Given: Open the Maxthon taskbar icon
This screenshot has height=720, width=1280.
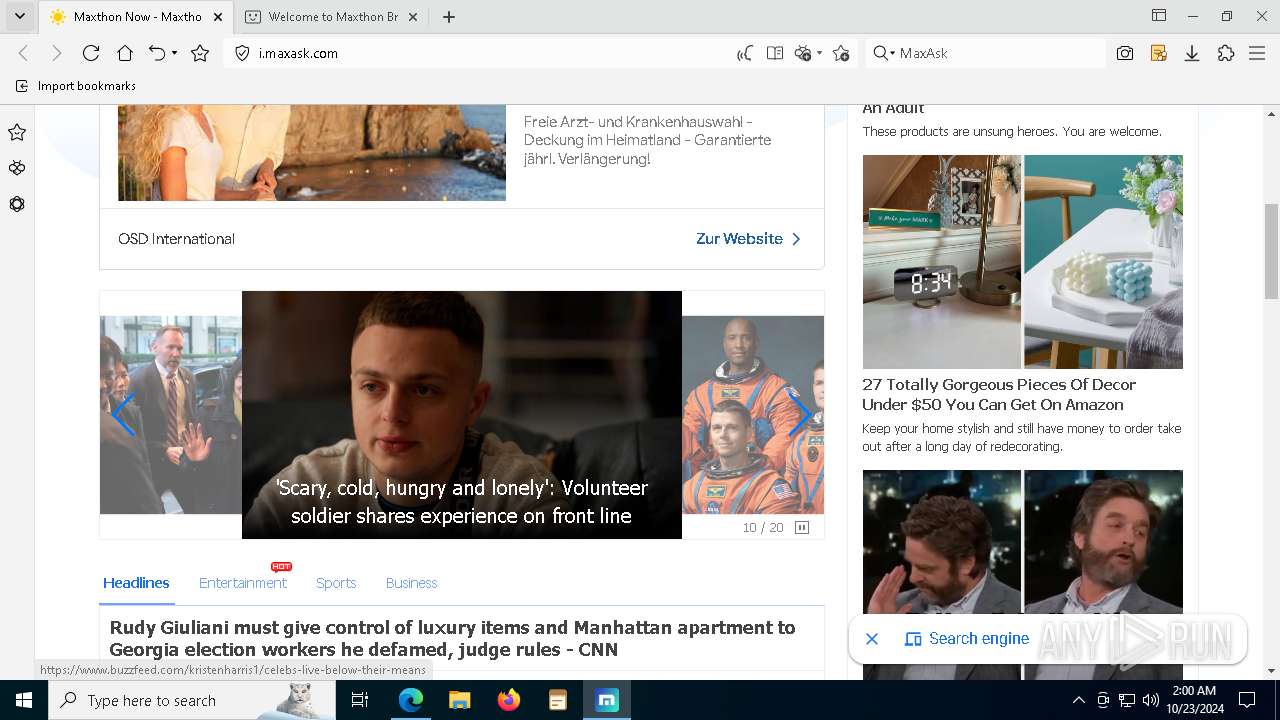Looking at the screenshot, I should (606, 700).
